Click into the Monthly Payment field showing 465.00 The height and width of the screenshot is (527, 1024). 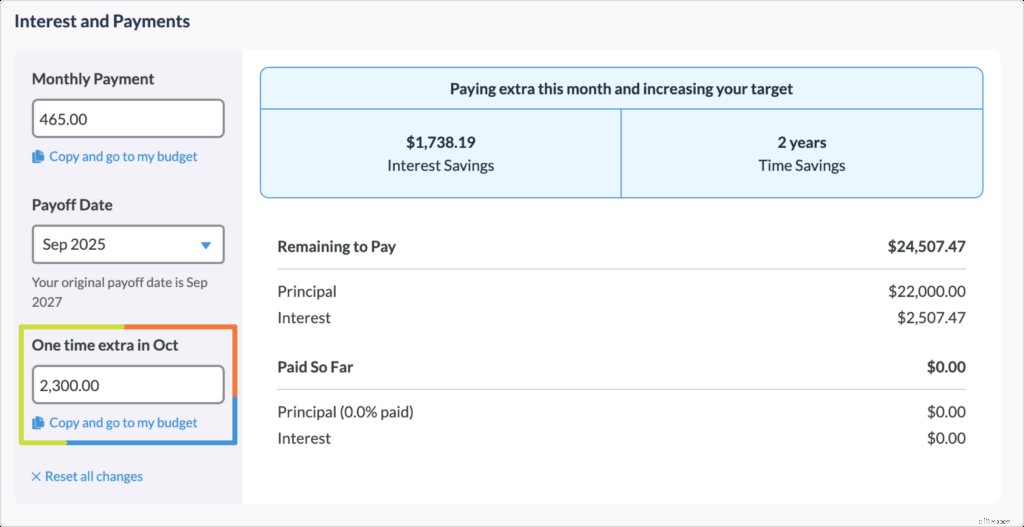pos(127,119)
